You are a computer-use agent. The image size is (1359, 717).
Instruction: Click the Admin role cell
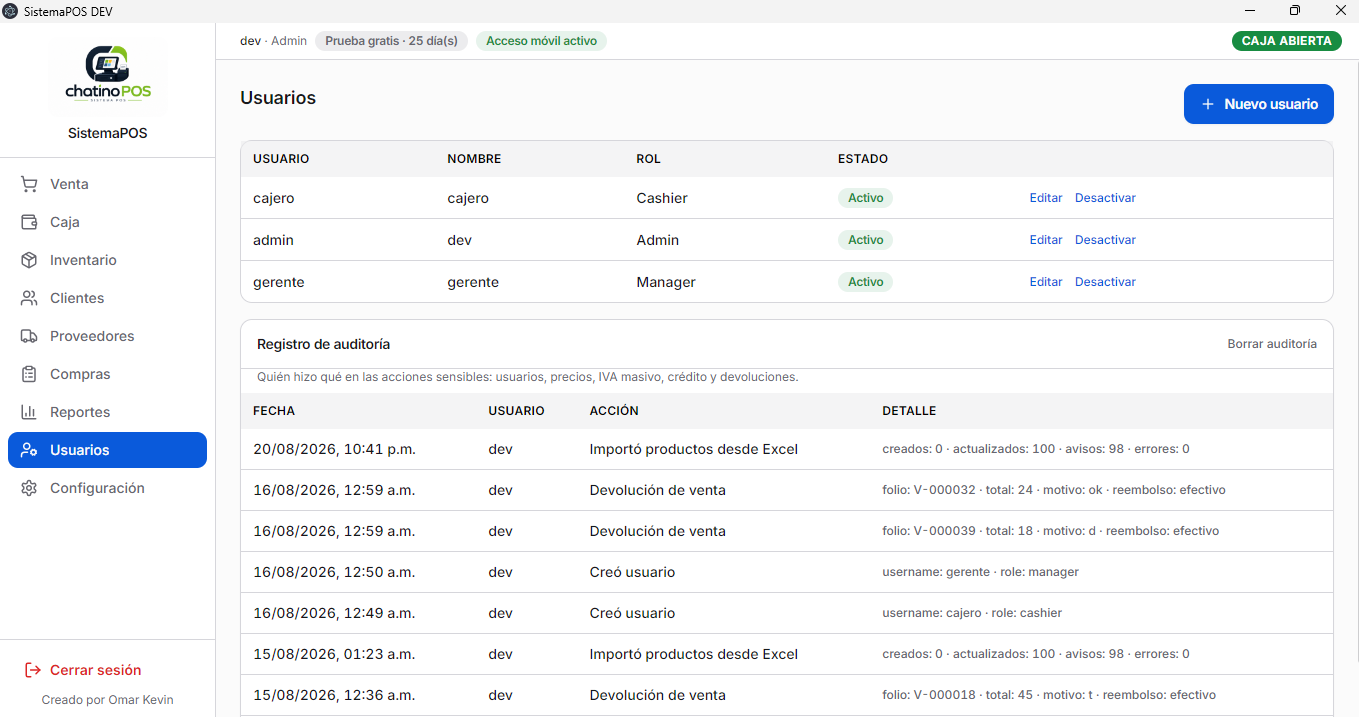pos(658,240)
